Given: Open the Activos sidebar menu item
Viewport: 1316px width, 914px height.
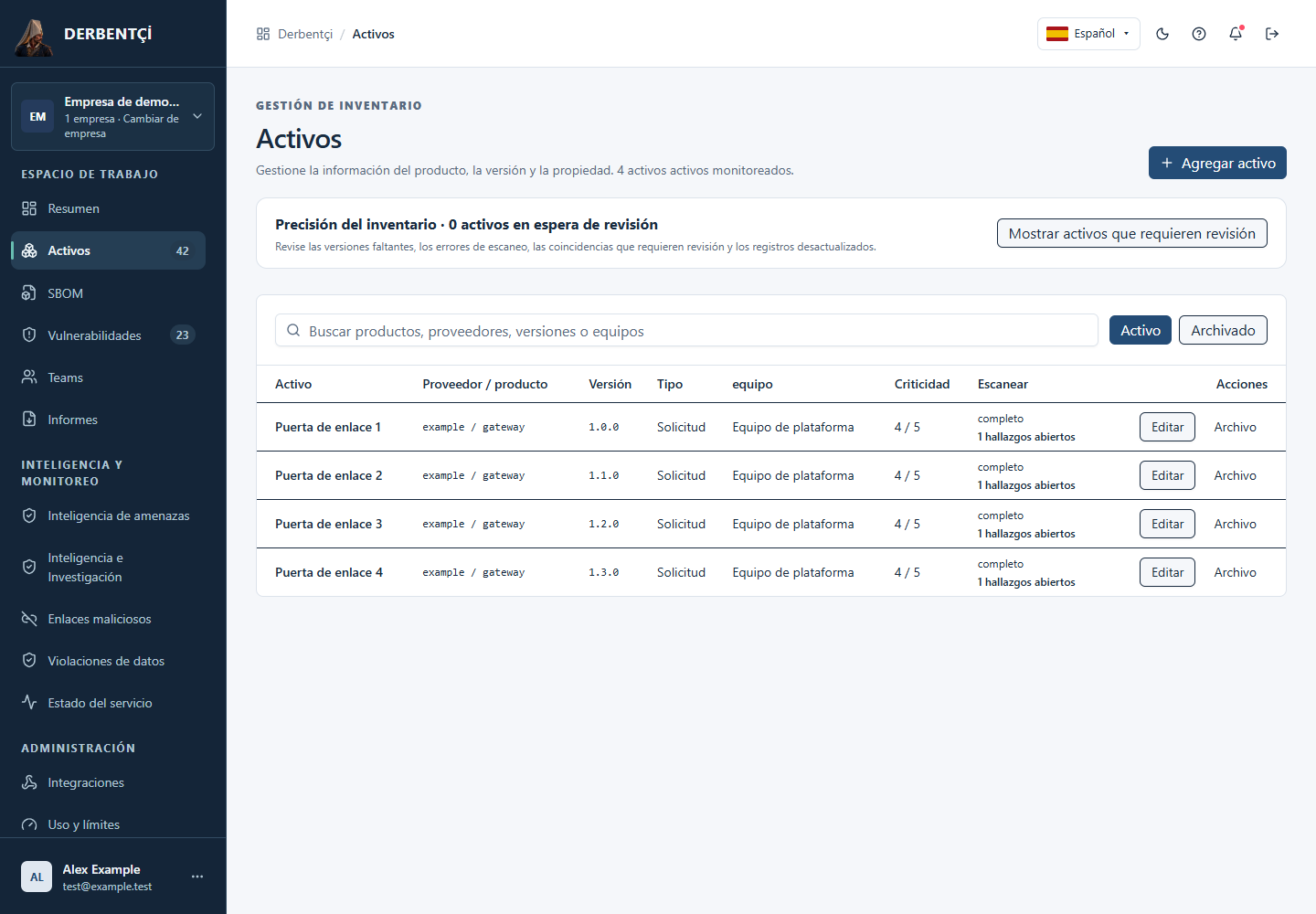Looking at the screenshot, I should pos(108,250).
